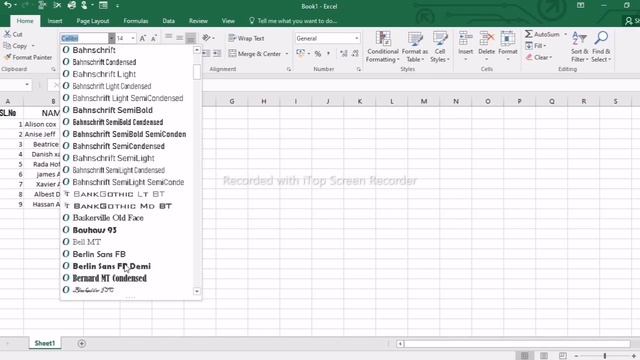Click the Undo arrow in quick access toolbar
The image size is (640, 360).
(7, 5)
